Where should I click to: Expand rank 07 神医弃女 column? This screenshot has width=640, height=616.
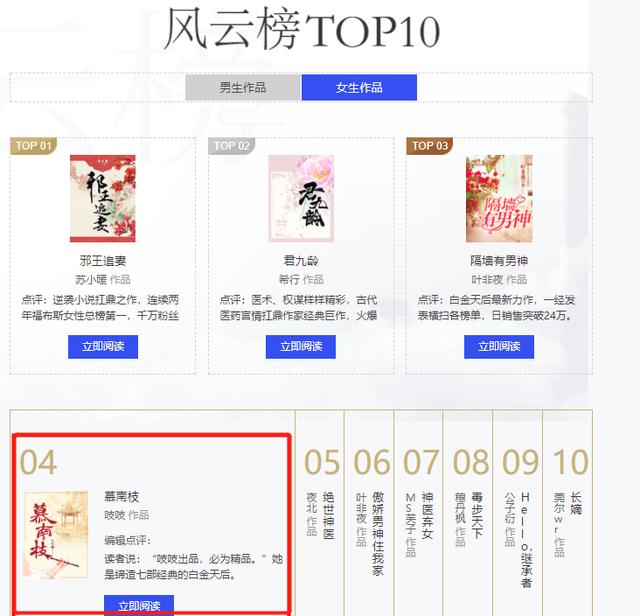(419, 513)
